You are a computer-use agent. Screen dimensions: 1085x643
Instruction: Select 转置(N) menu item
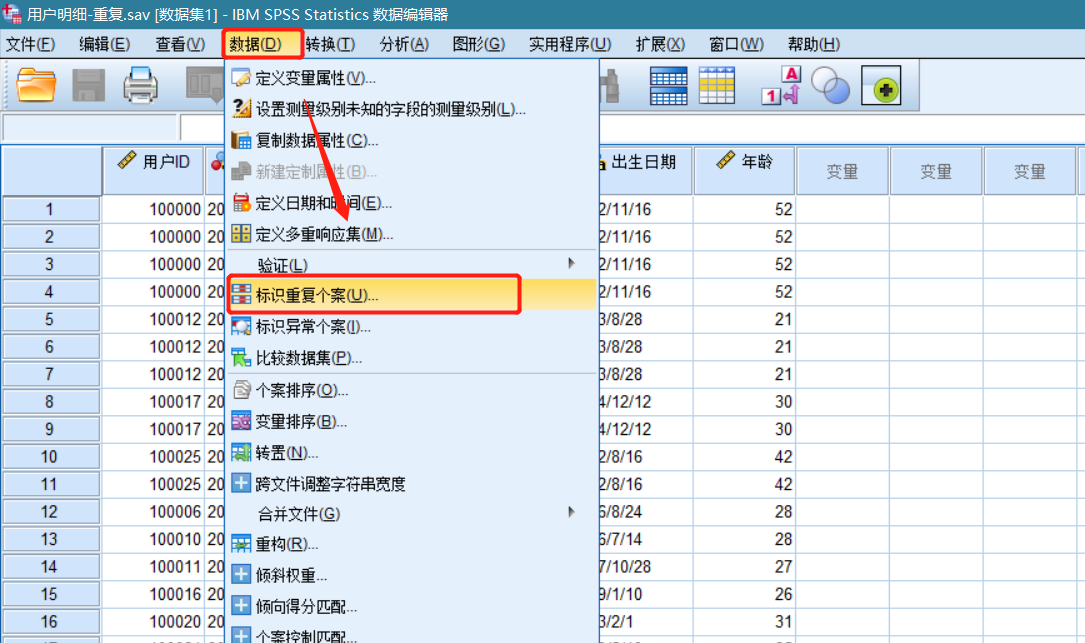click(x=412, y=453)
